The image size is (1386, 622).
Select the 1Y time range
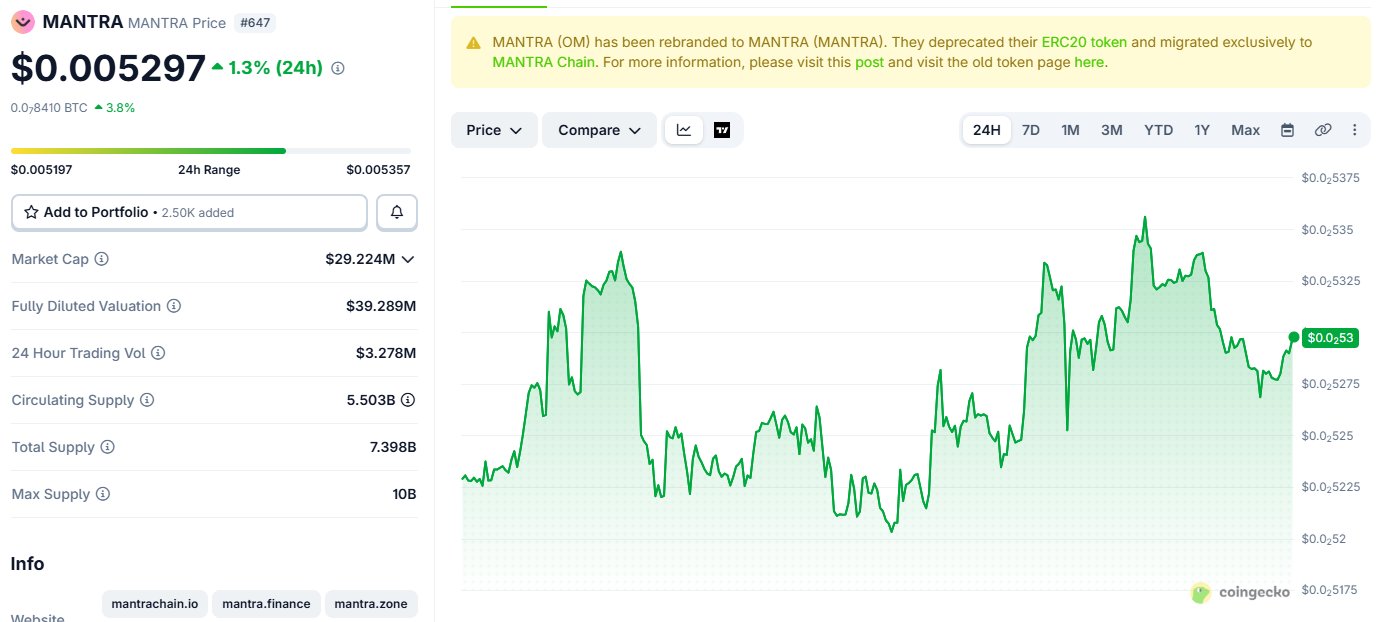tap(1202, 130)
